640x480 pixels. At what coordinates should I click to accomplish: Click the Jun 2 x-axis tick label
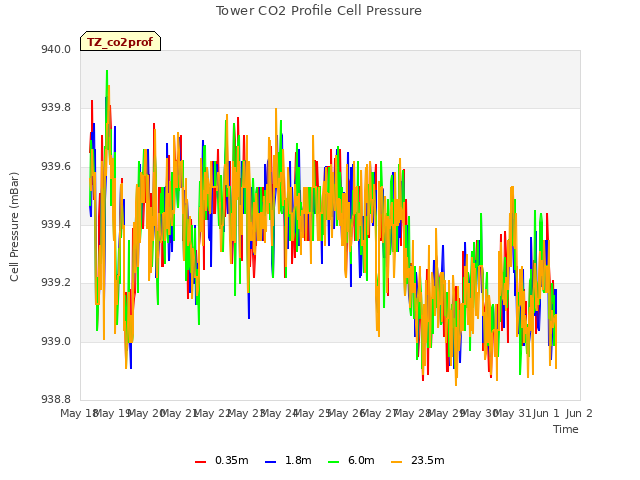click(x=579, y=413)
